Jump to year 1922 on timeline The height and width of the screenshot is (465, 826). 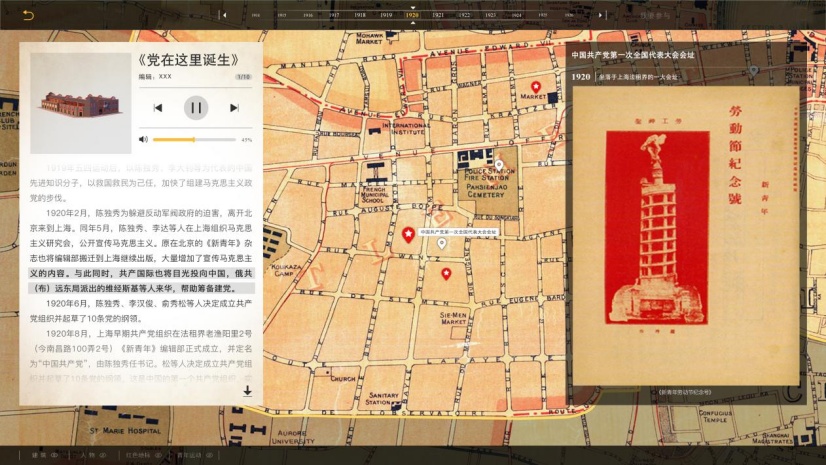[464, 15]
